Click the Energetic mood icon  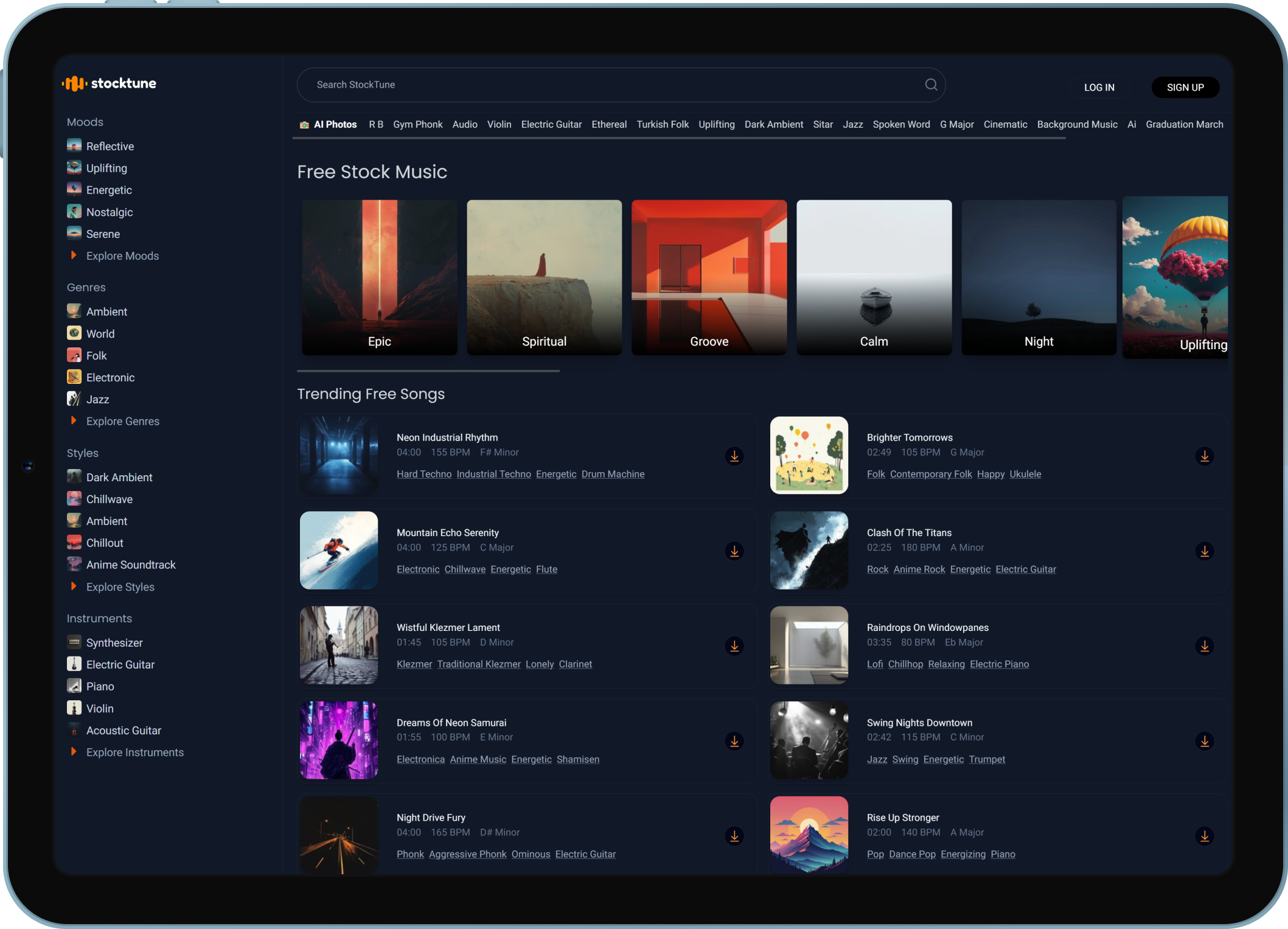coord(74,189)
